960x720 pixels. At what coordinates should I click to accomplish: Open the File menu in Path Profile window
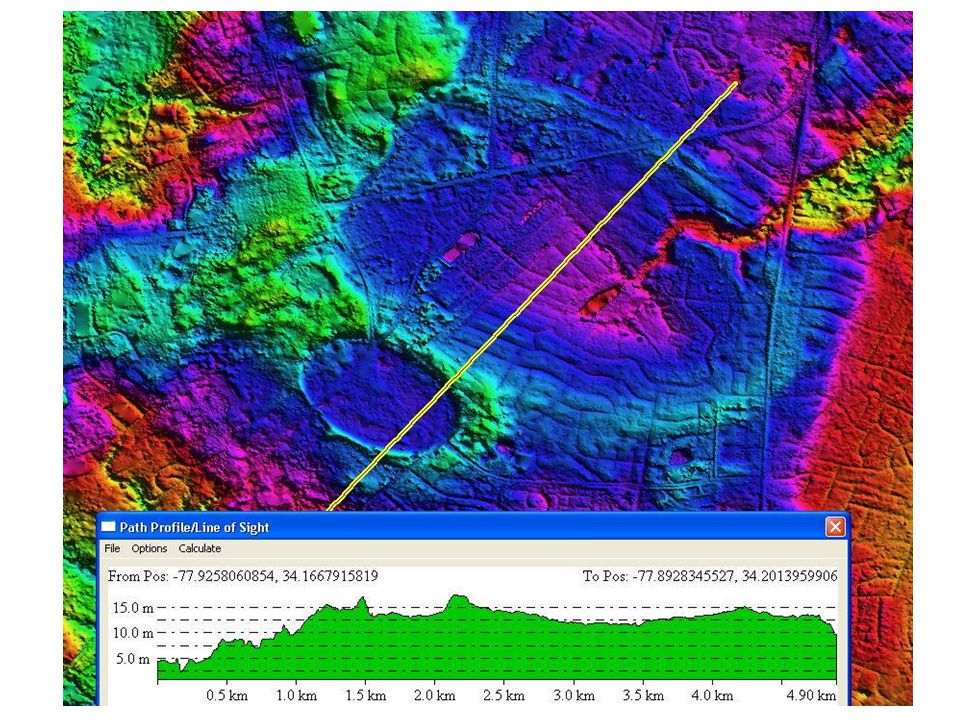tap(112, 549)
